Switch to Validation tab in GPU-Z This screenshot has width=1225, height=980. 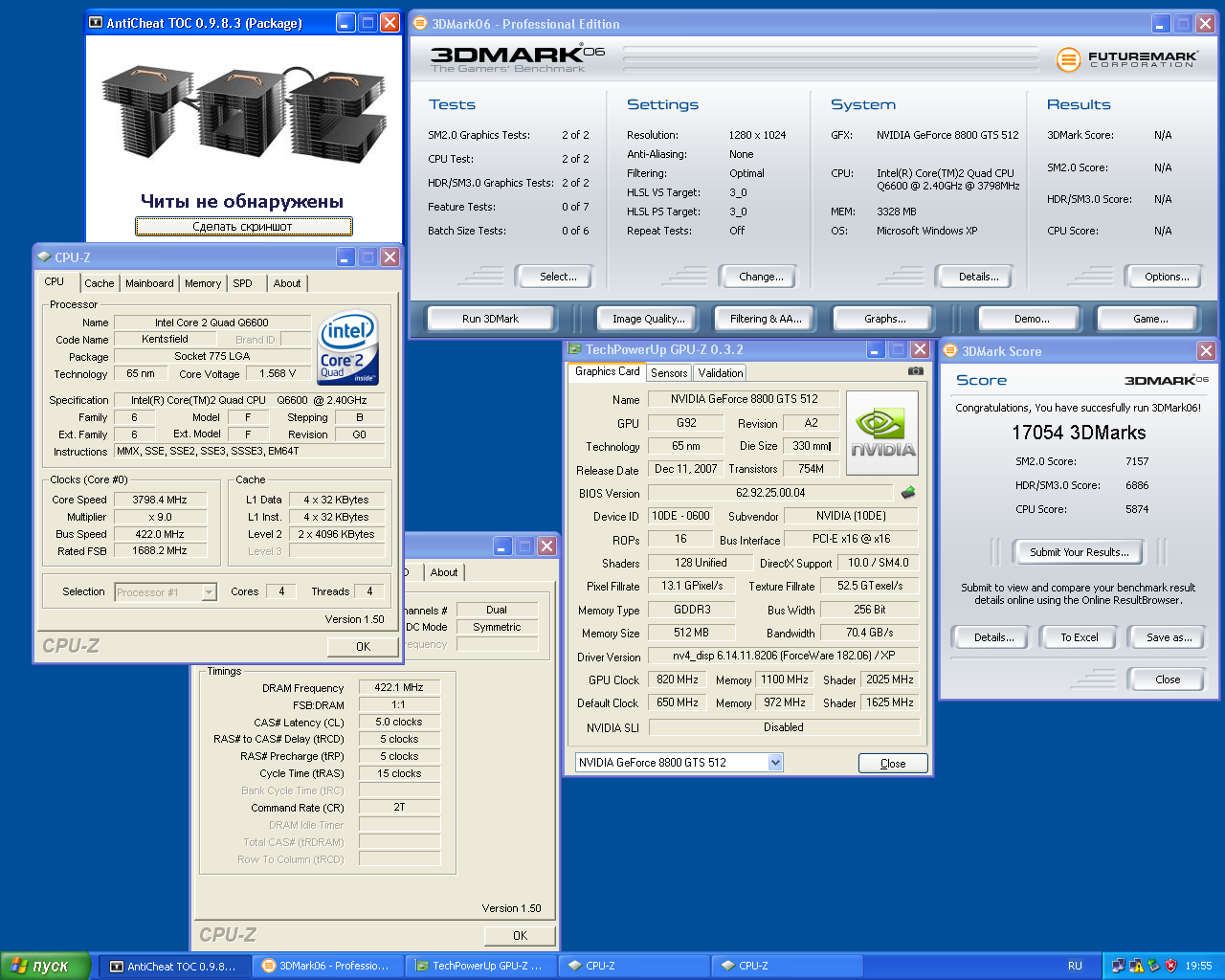point(720,373)
